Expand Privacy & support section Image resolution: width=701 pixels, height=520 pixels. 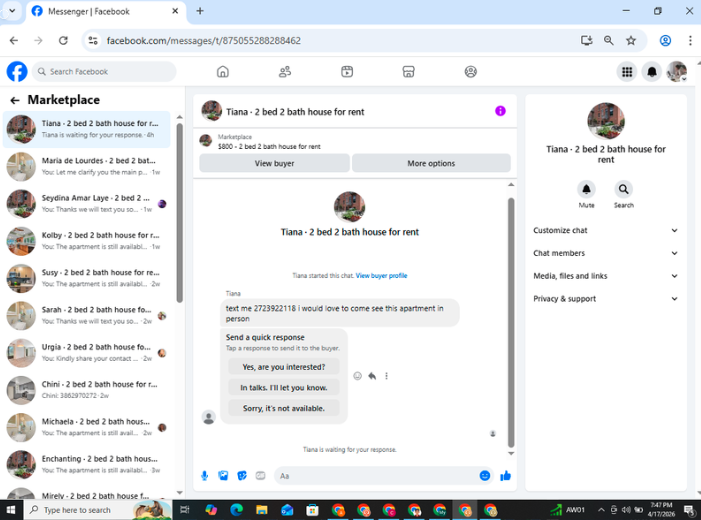606,299
